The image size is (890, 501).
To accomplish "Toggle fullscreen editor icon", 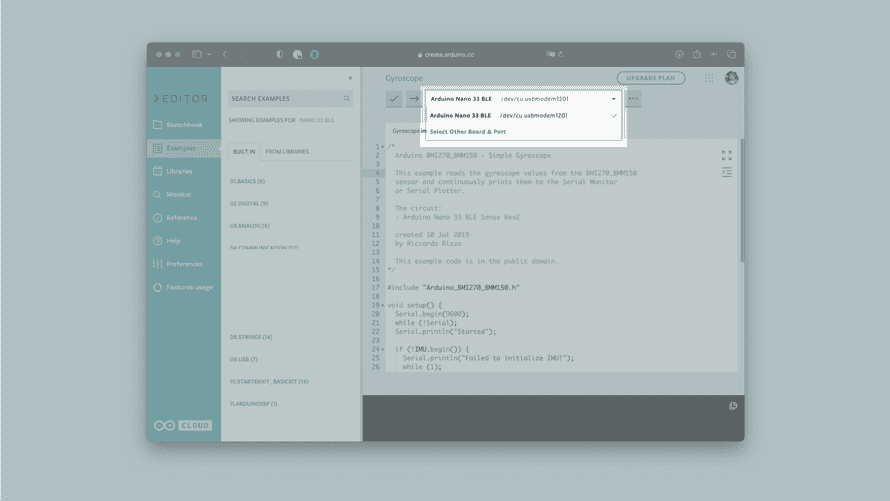I will (727, 155).
